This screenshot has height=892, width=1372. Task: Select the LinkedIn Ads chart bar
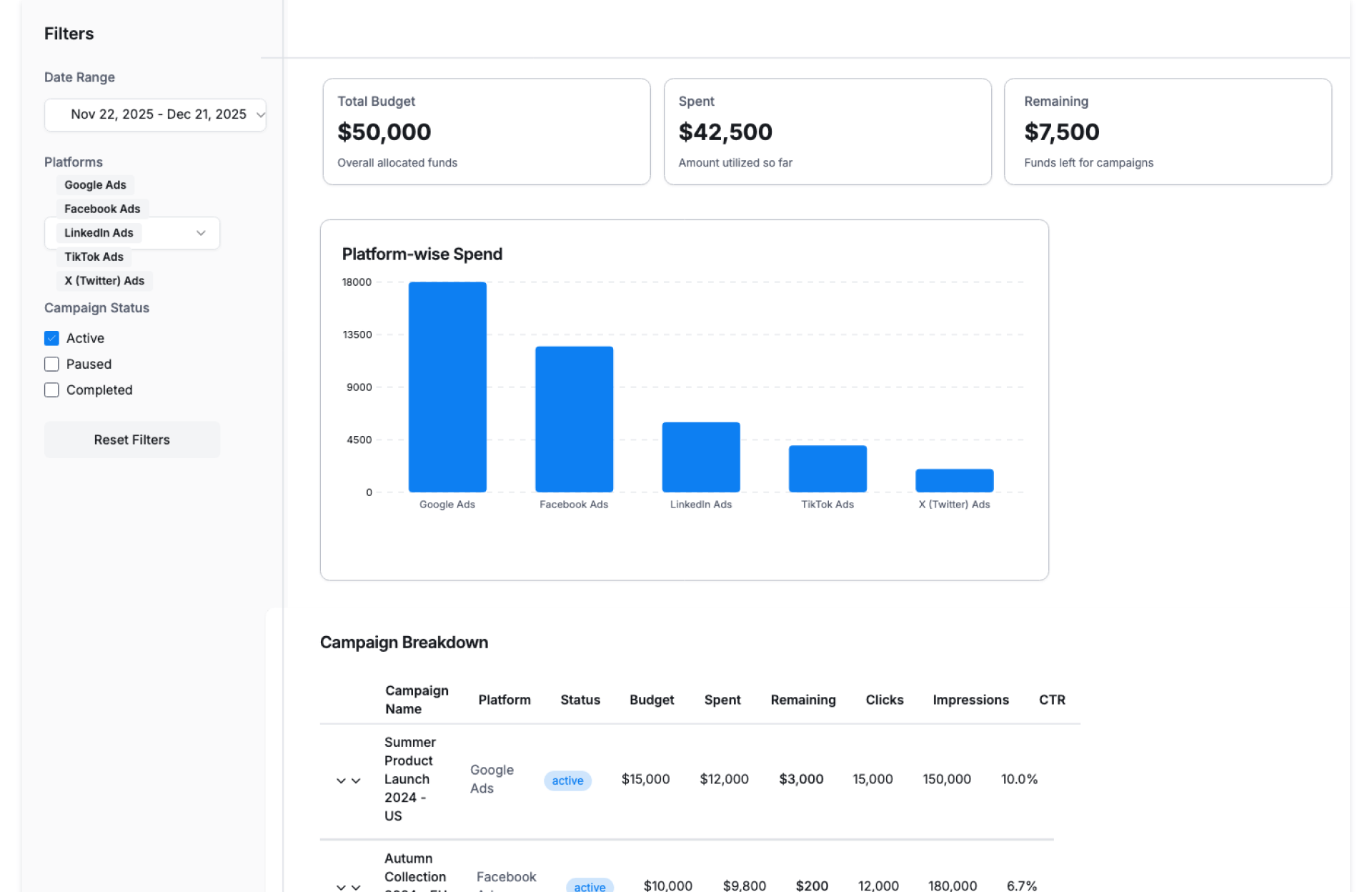coord(700,457)
